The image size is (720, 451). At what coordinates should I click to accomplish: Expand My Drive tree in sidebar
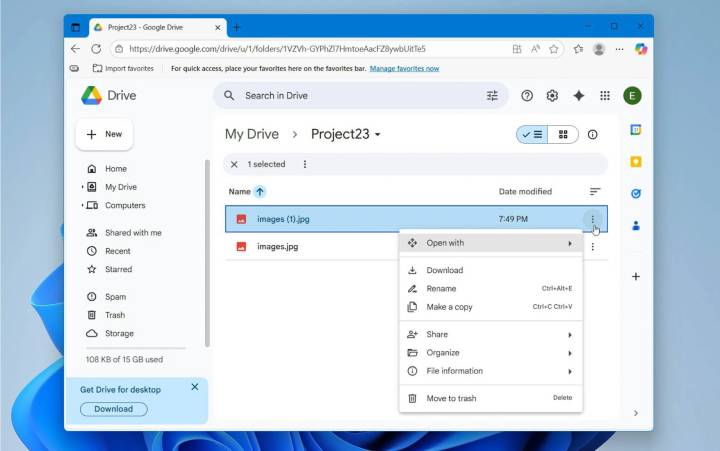82,187
